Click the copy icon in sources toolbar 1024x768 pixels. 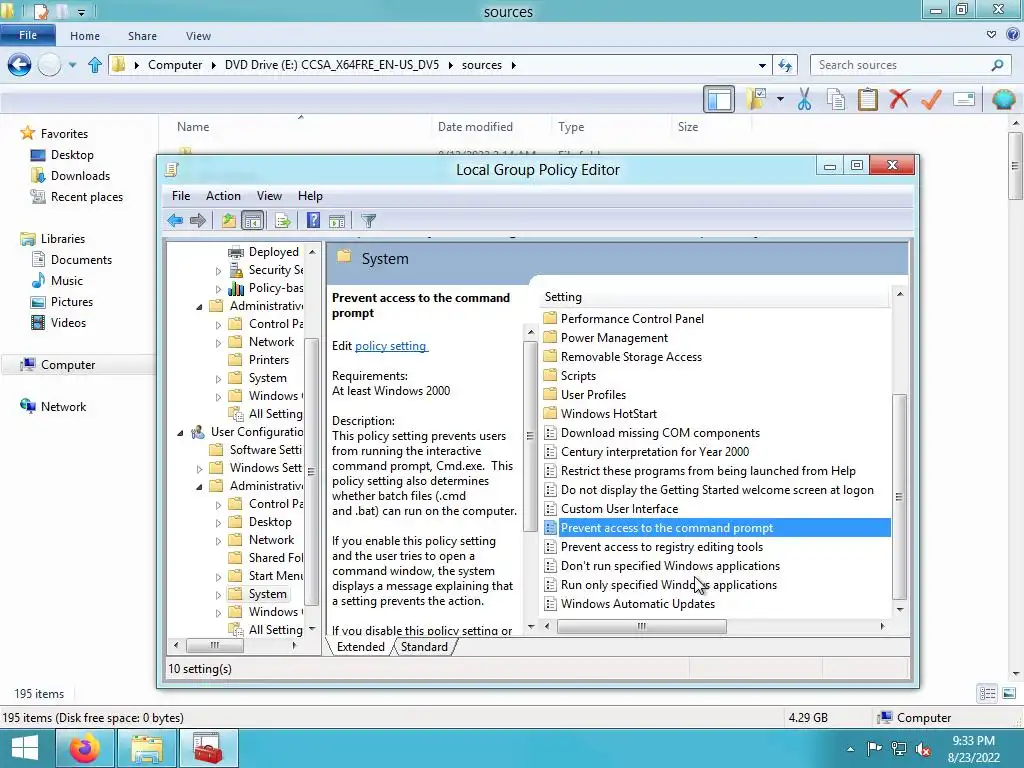pyautogui.click(x=836, y=99)
